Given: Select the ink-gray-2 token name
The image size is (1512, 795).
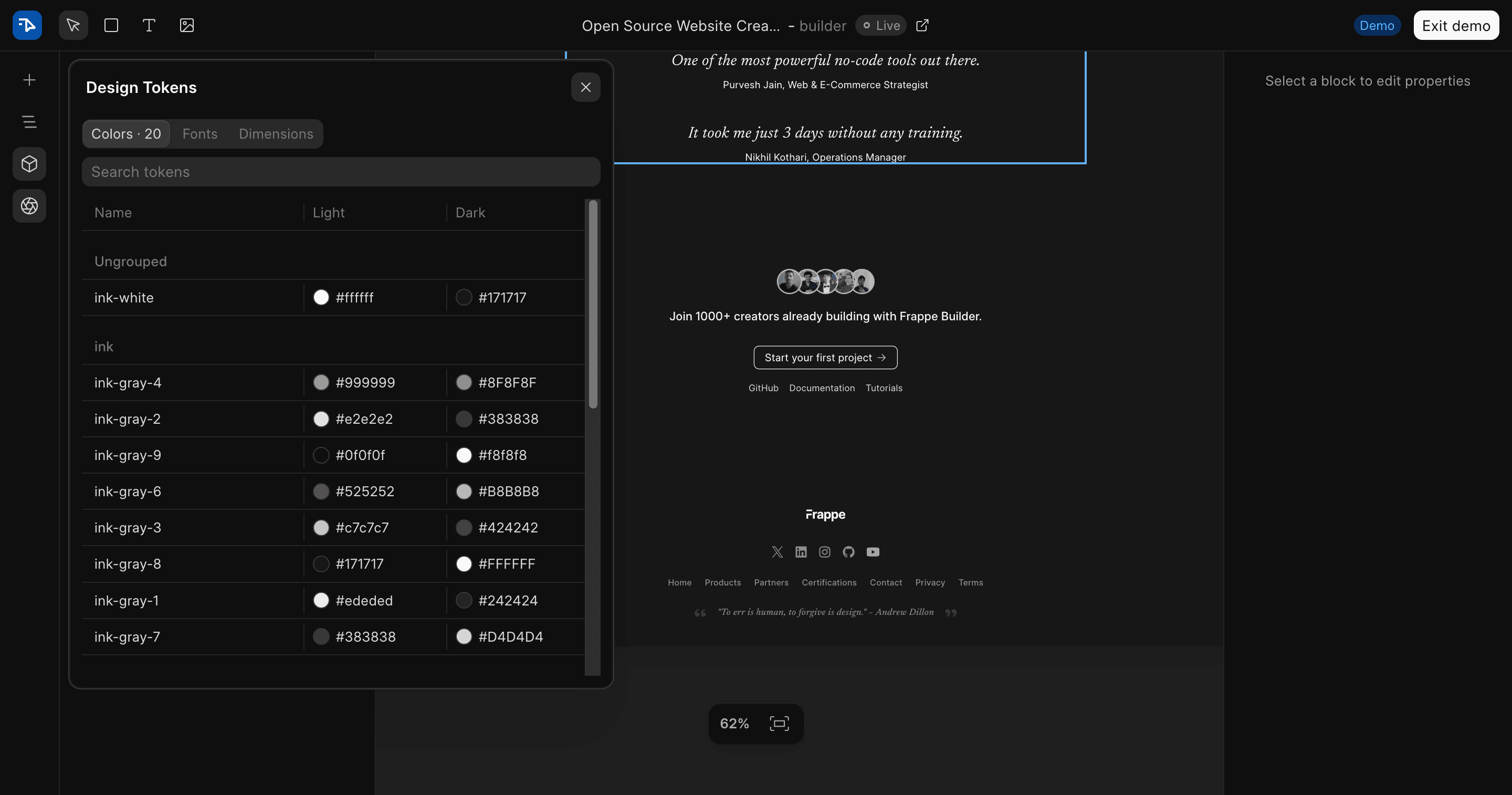Looking at the screenshot, I should coord(128,419).
